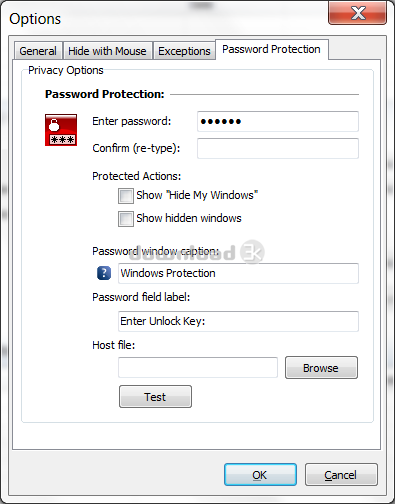Click the red password lock icon
This screenshot has height=504, width=395.
tap(61, 130)
